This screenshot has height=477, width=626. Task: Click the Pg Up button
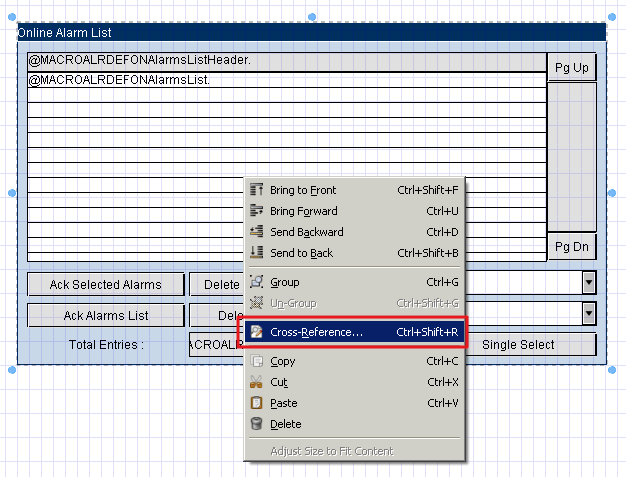pyautogui.click(x=572, y=67)
